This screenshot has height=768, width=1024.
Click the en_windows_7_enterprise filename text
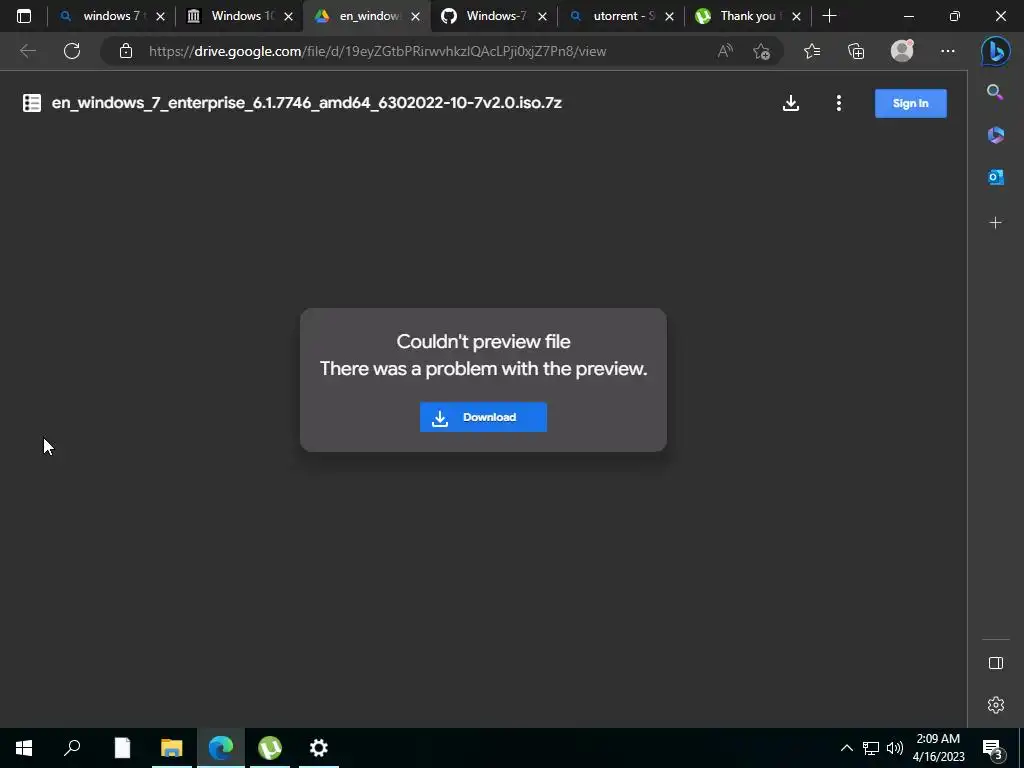[x=306, y=103]
